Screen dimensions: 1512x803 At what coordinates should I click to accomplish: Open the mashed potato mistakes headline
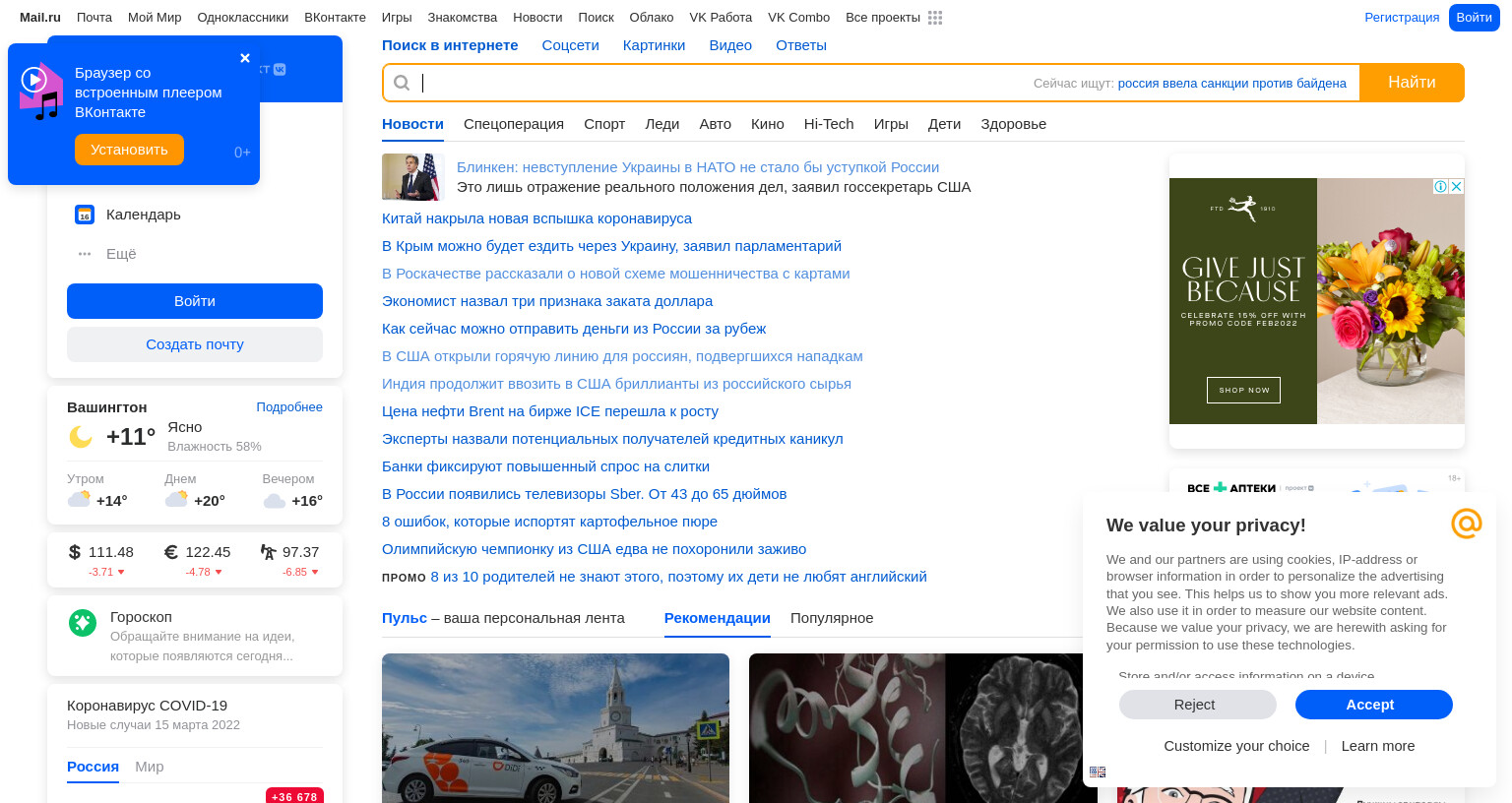coord(549,522)
